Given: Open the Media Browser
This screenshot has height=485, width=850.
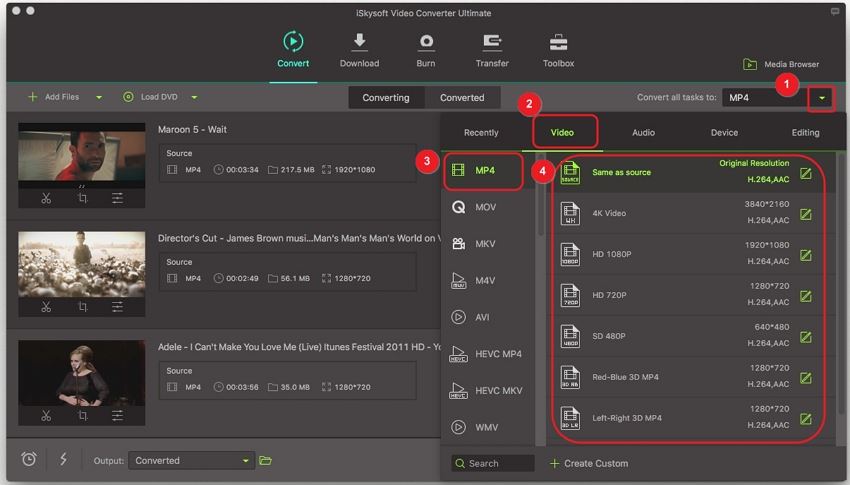Looking at the screenshot, I should pos(781,64).
